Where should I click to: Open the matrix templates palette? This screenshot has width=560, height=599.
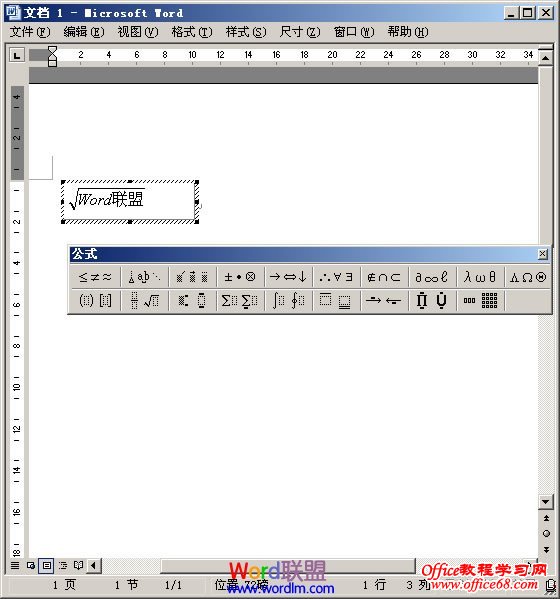(x=480, y=301)
